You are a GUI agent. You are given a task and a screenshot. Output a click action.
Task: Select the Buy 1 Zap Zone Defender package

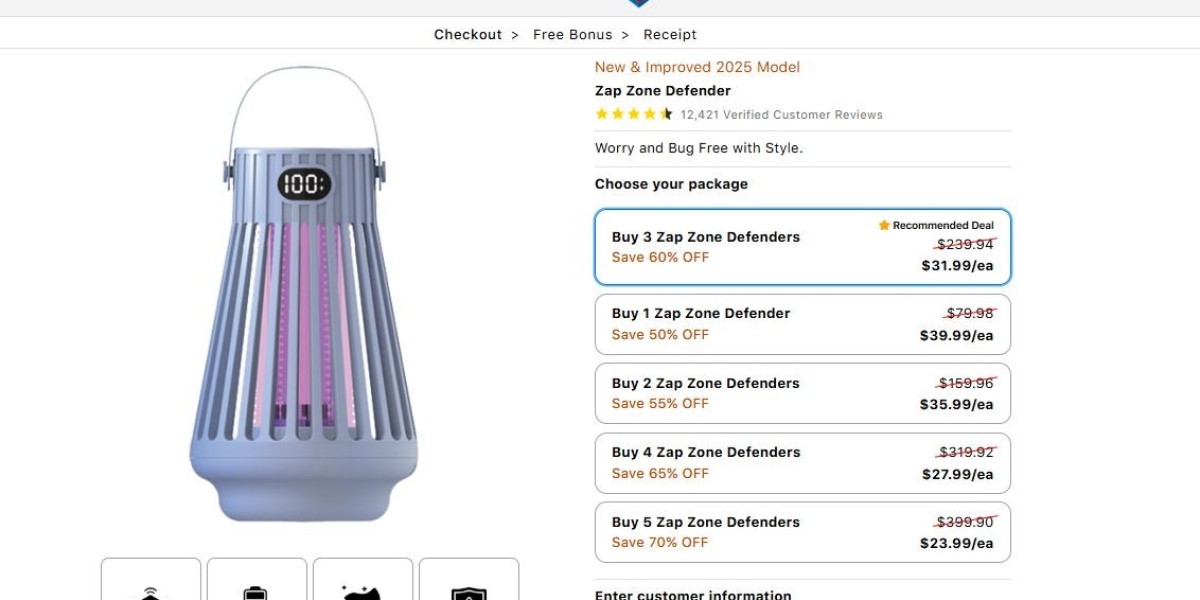point(803,324)
